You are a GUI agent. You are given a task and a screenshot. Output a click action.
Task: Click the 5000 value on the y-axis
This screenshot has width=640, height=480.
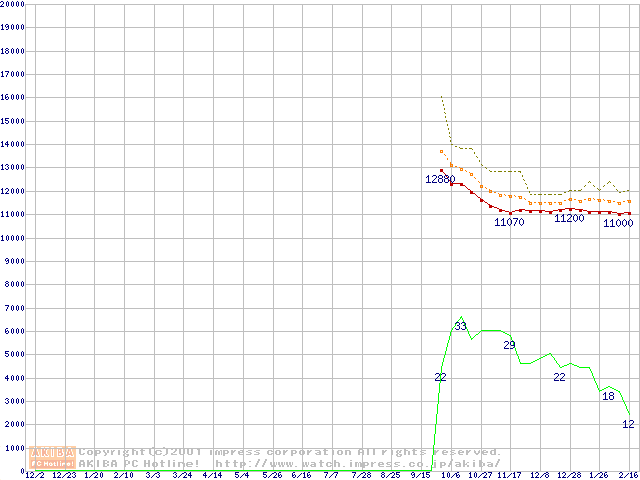click(14, 355)
